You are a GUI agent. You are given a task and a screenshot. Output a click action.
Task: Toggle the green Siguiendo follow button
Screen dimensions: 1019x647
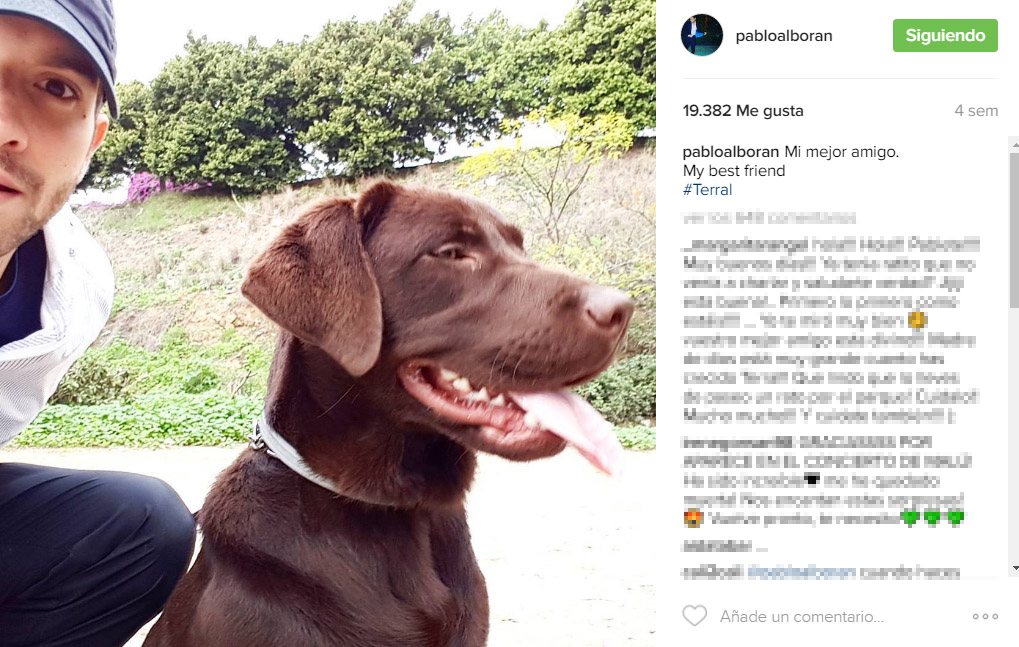pyautogui.click(x=945, y=35)
